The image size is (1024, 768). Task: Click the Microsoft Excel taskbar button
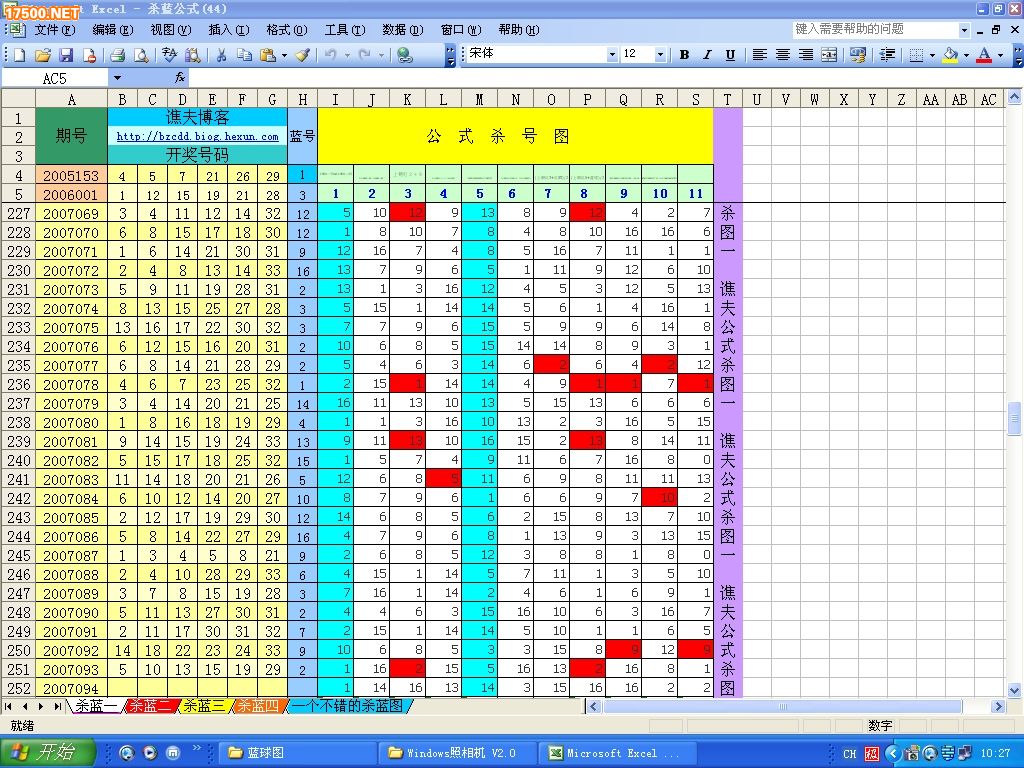pyautogui.click(x=618, y=753)
